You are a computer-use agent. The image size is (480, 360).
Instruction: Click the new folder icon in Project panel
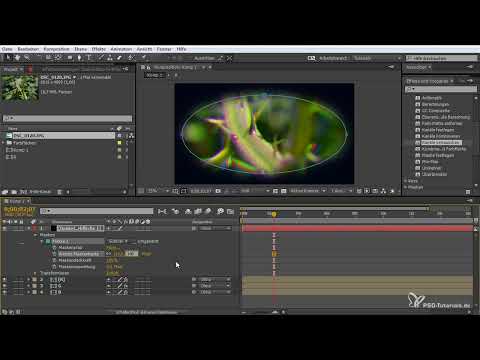[x=14, y=192]
